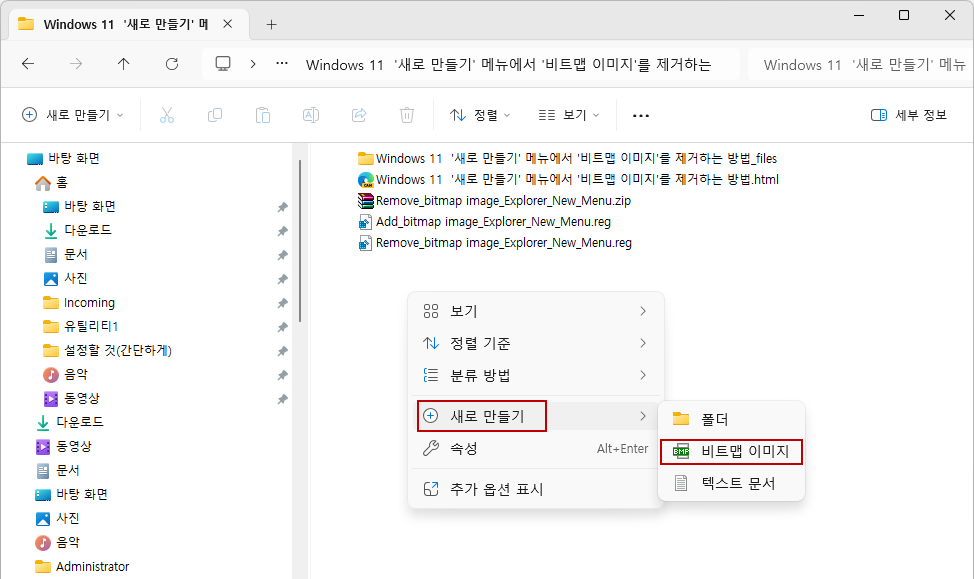Screen dimensions: 974x579
Task: Click the pin icon beside 설정할 것(간단하게)
Action: coord(283,351)
